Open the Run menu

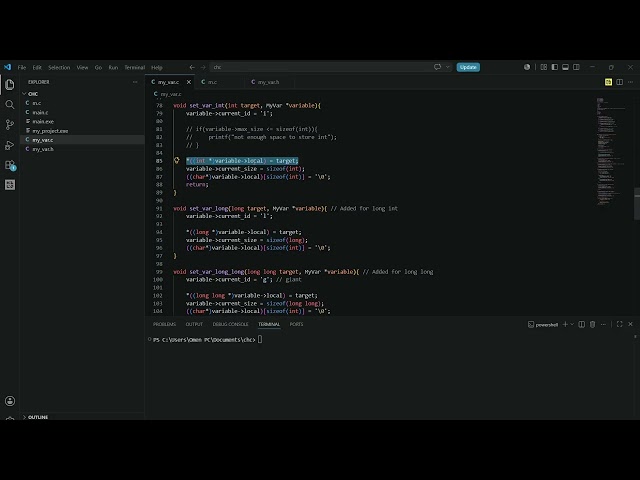113,67
